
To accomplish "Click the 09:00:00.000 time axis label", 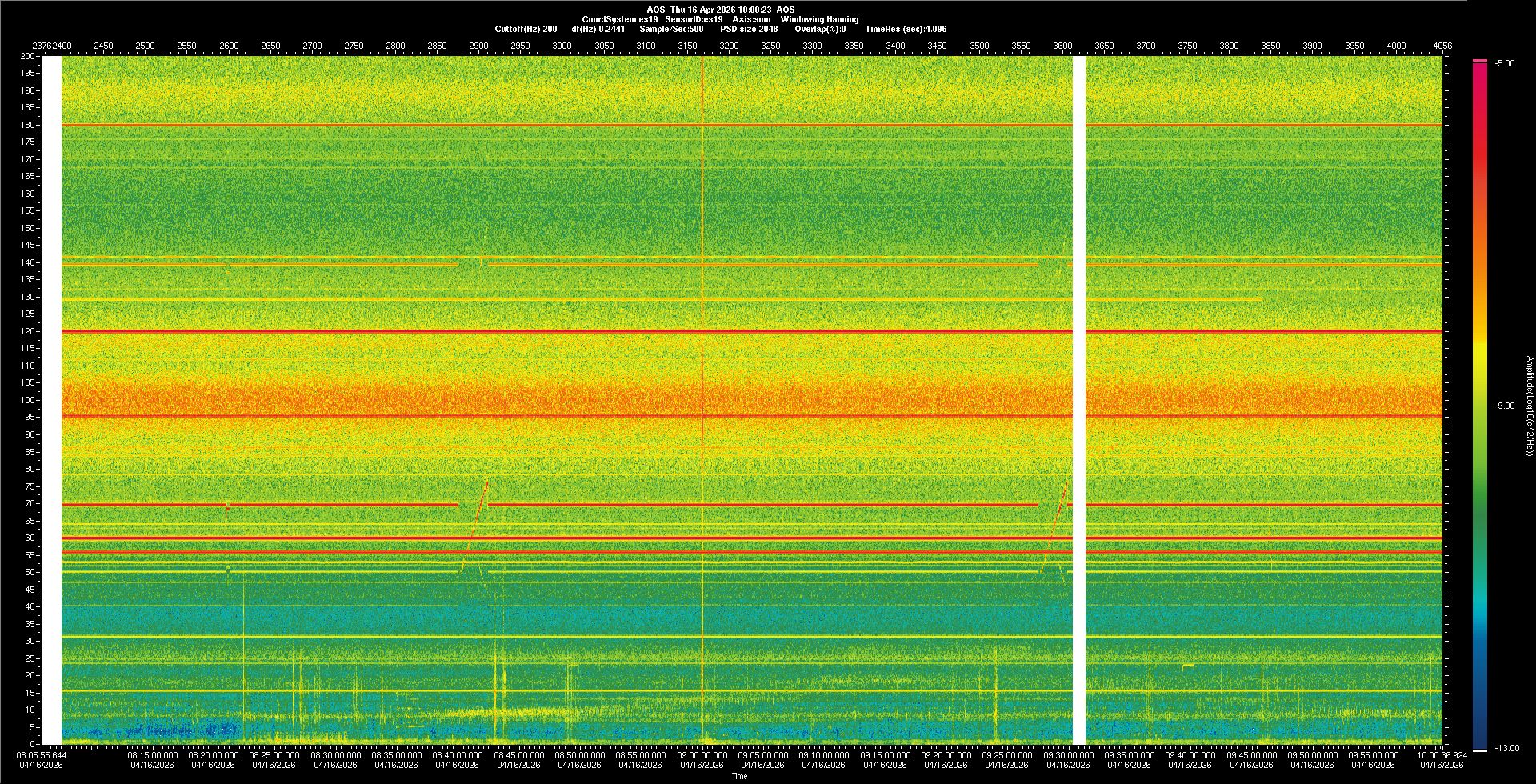I will 702,754.
